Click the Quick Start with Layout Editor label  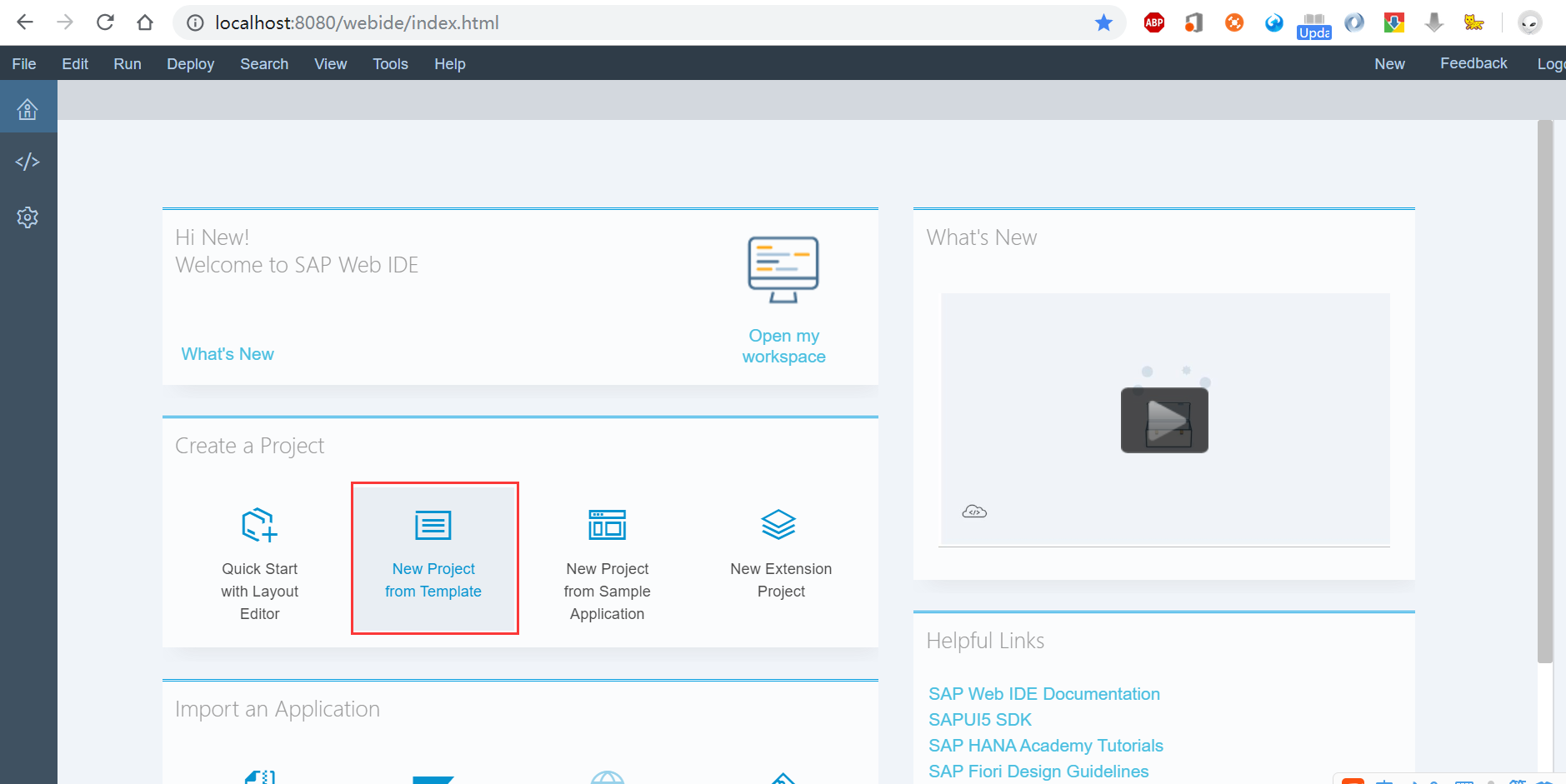[x=259, y=592]
